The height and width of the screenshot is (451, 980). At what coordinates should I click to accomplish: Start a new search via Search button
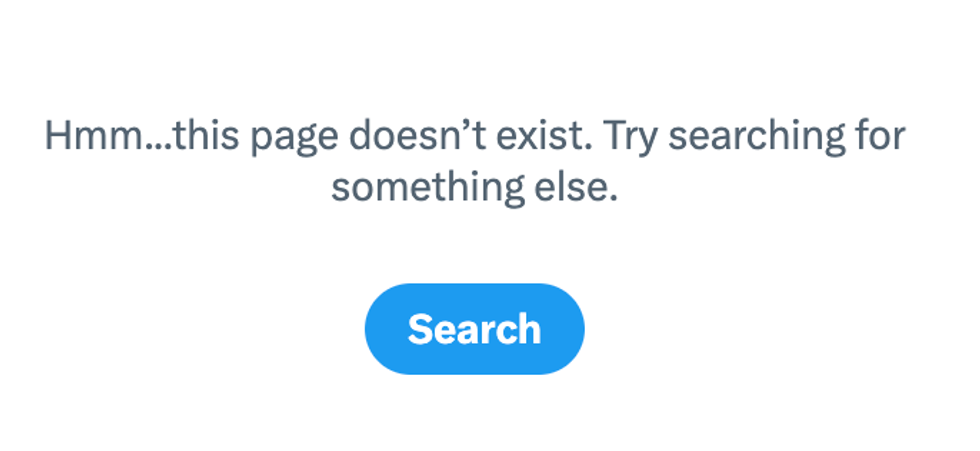474,329
